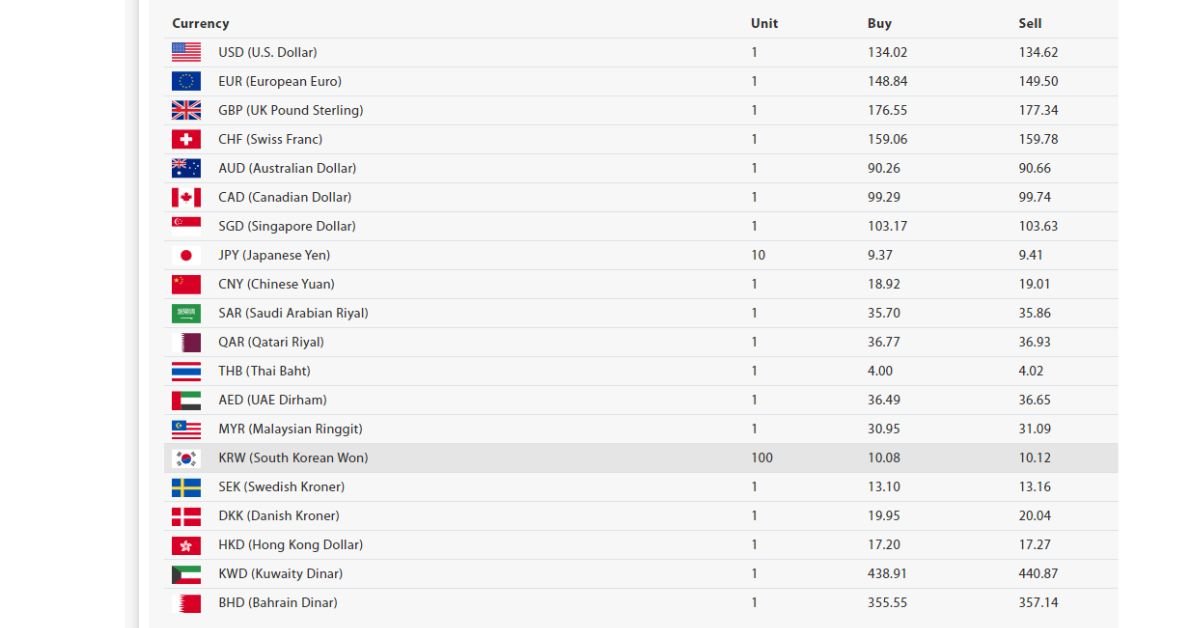Click the Currency column header
Screen dimensions: 1200x628
[200, 23]
